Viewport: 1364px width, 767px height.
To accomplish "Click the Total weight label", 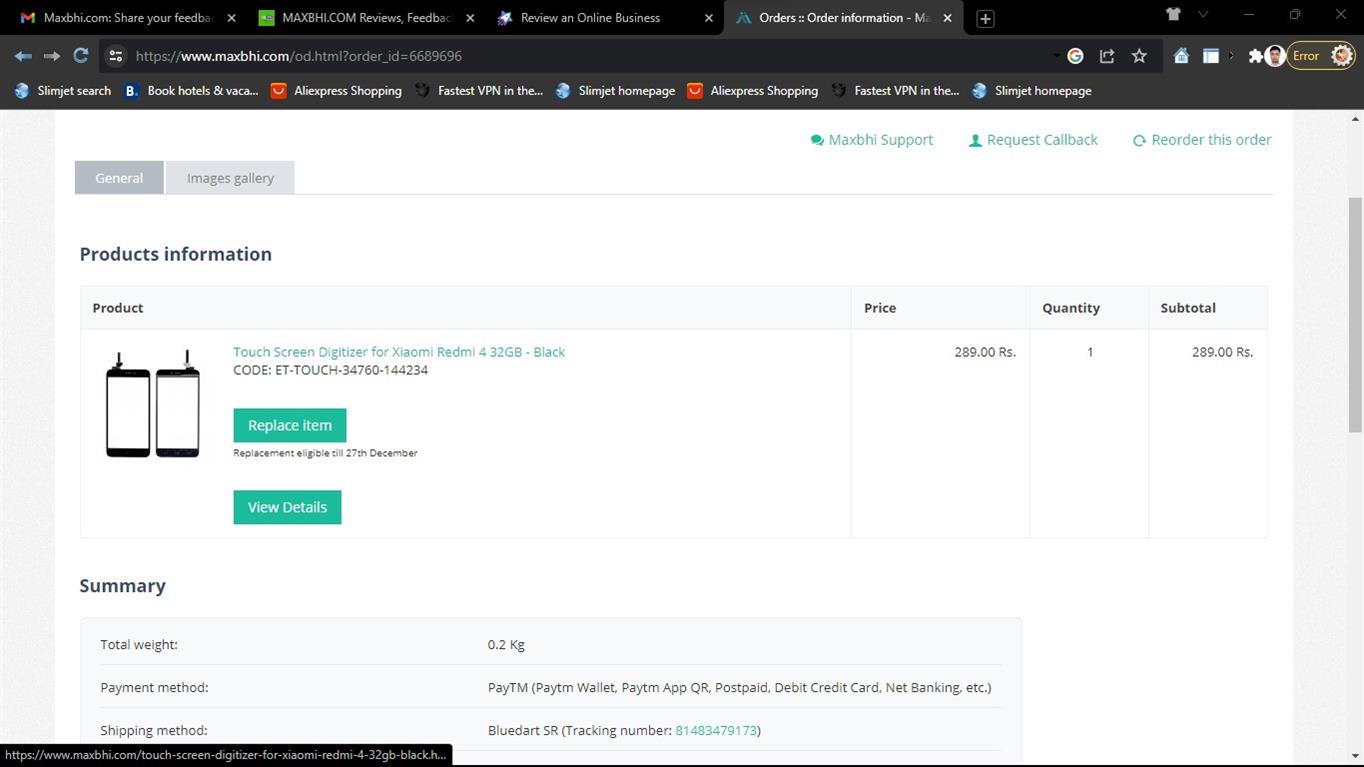I will coord(139,645).
